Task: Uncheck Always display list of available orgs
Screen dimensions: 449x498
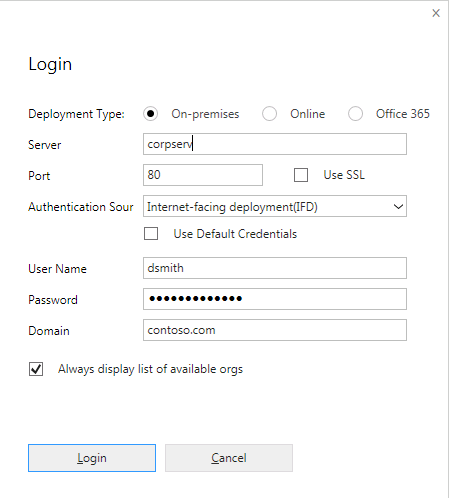Action: (x=36, y=369)
